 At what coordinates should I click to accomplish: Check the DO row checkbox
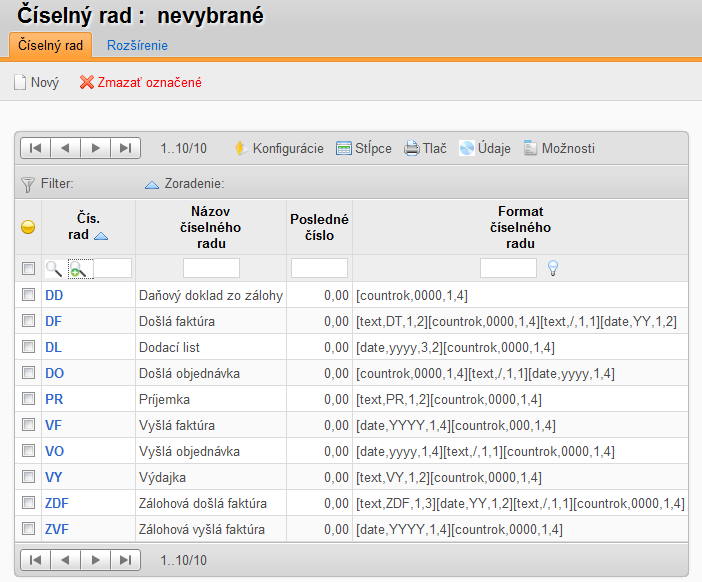pyautogui.click(x=28, y=372)
